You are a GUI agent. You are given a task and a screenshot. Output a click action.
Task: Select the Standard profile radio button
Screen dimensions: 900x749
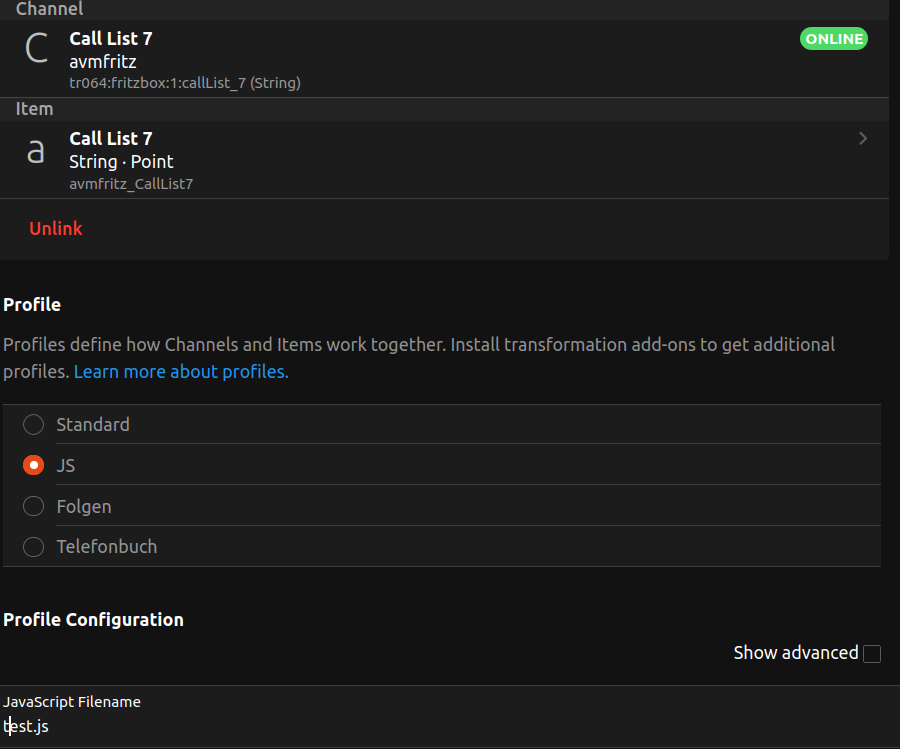(x=33, y=425)
